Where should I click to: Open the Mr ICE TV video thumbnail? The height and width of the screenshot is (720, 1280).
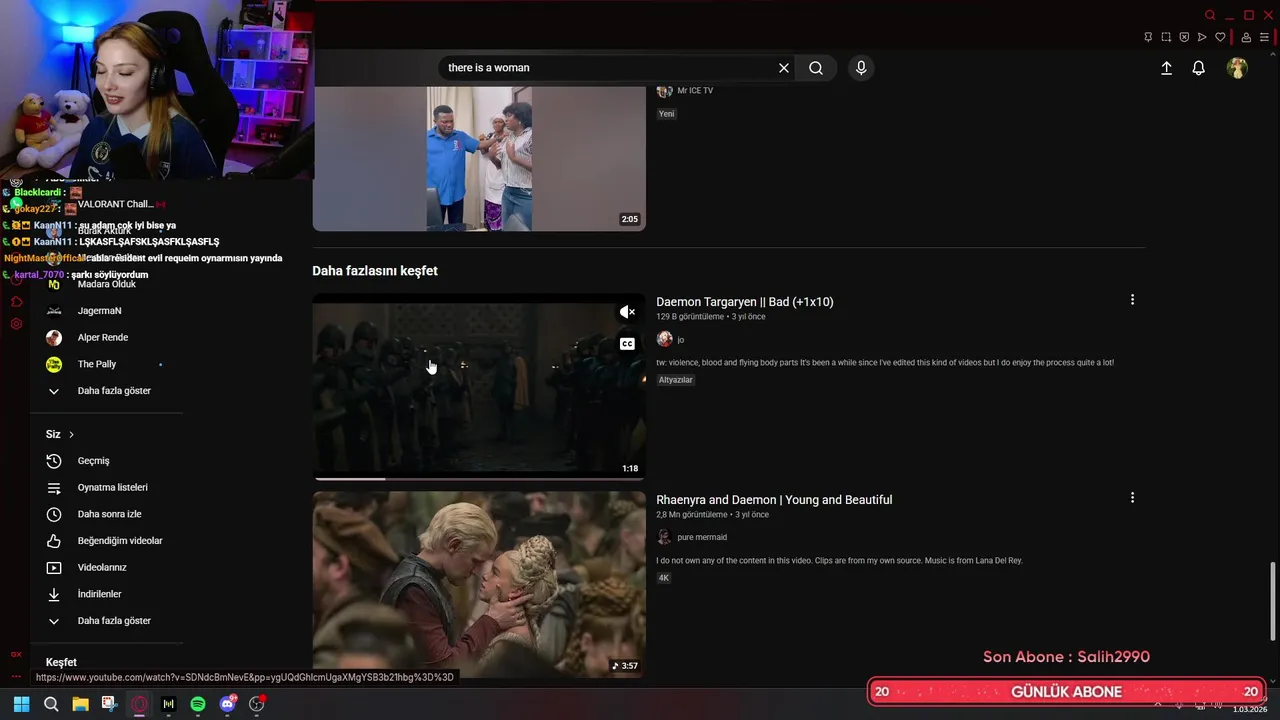click(479, 158)
